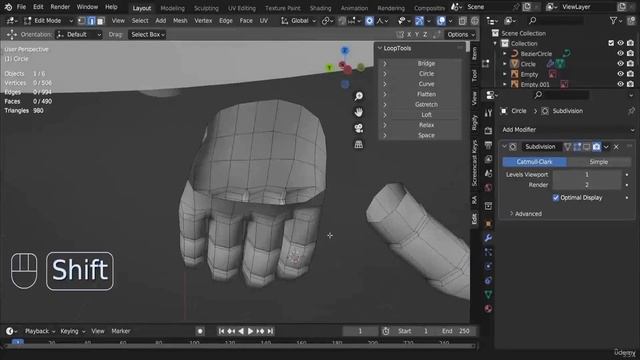Click the viewport zoom magnifier icon

point(359,96)
